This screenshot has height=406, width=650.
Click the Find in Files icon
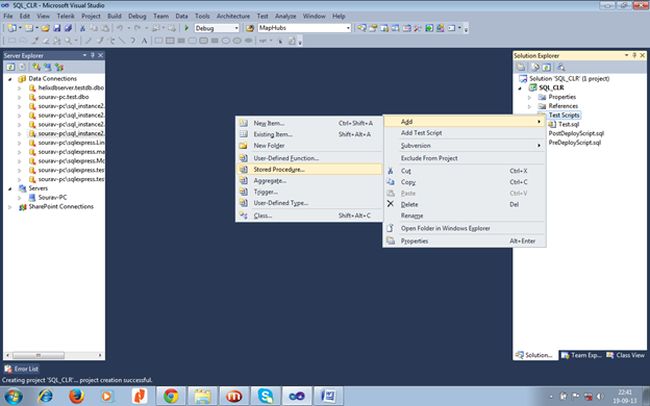(250, 28)
